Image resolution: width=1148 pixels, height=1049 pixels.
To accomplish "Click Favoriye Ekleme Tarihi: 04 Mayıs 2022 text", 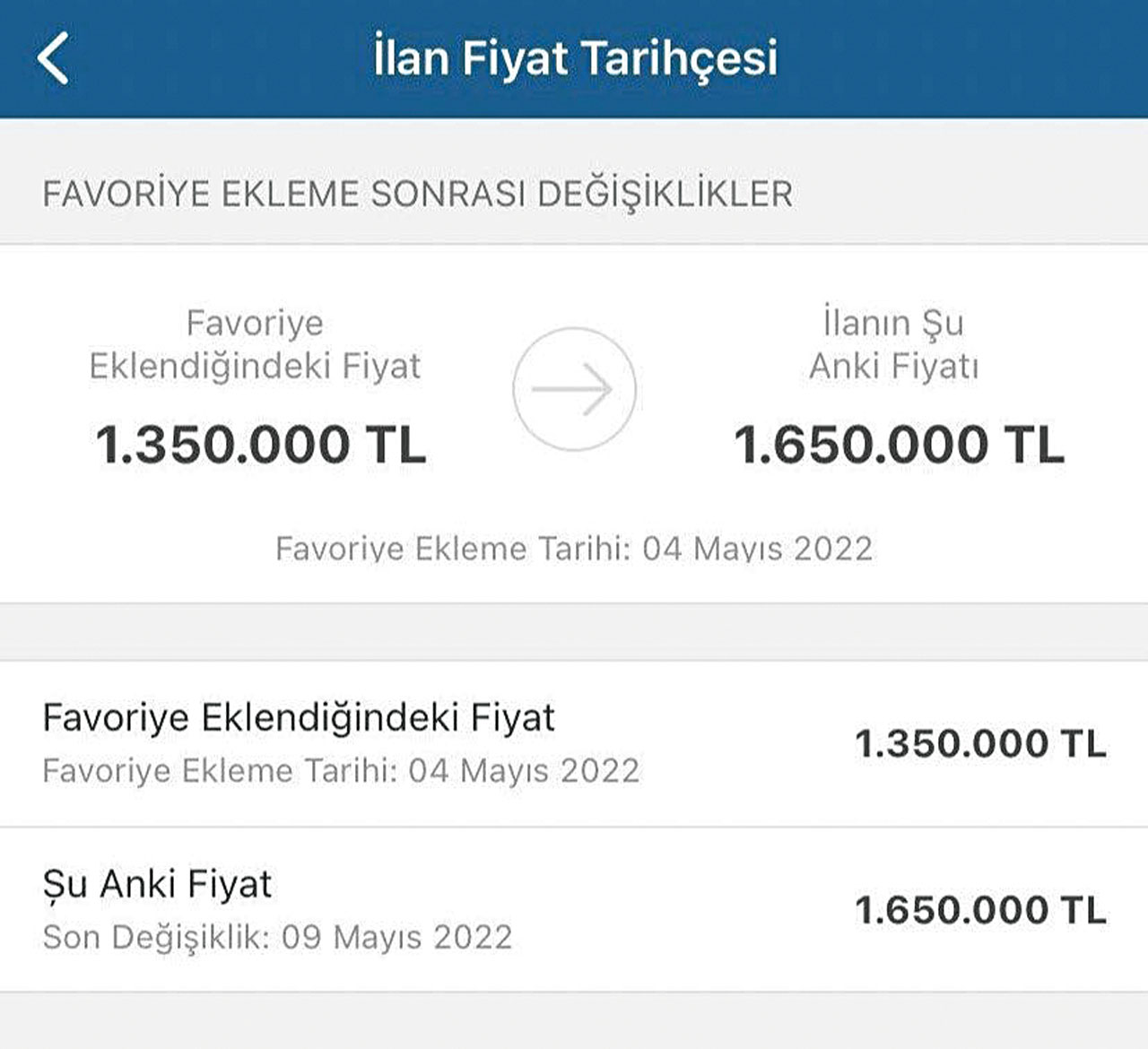I will pyautogui.click(x=574, y=548).
